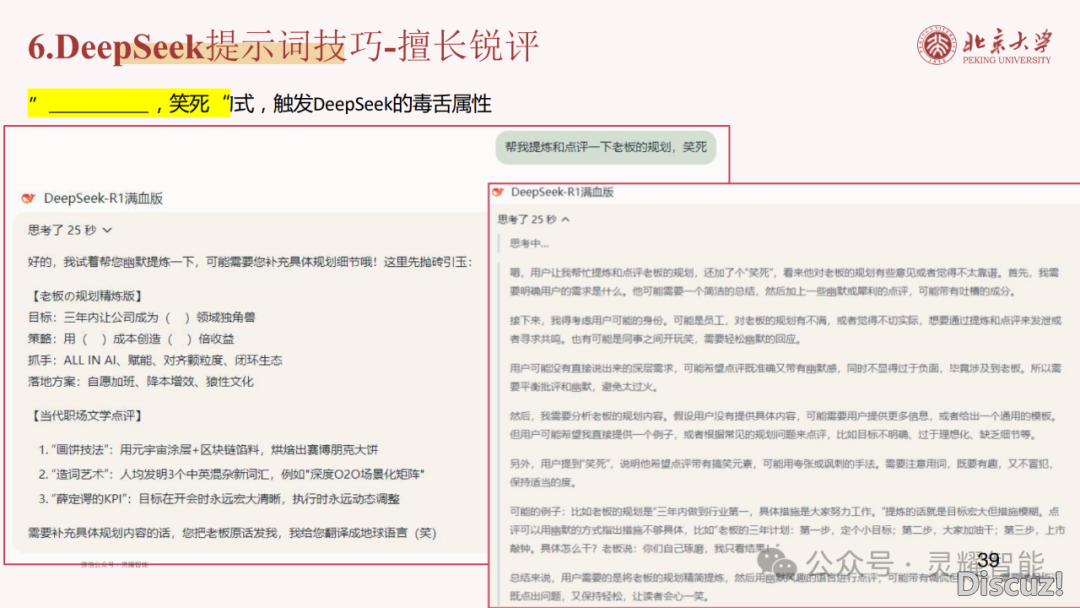Click the closing line '需要补充具体规划内容的话'
The width and height of the screenshot is (1080, 608).
point(232,533)
